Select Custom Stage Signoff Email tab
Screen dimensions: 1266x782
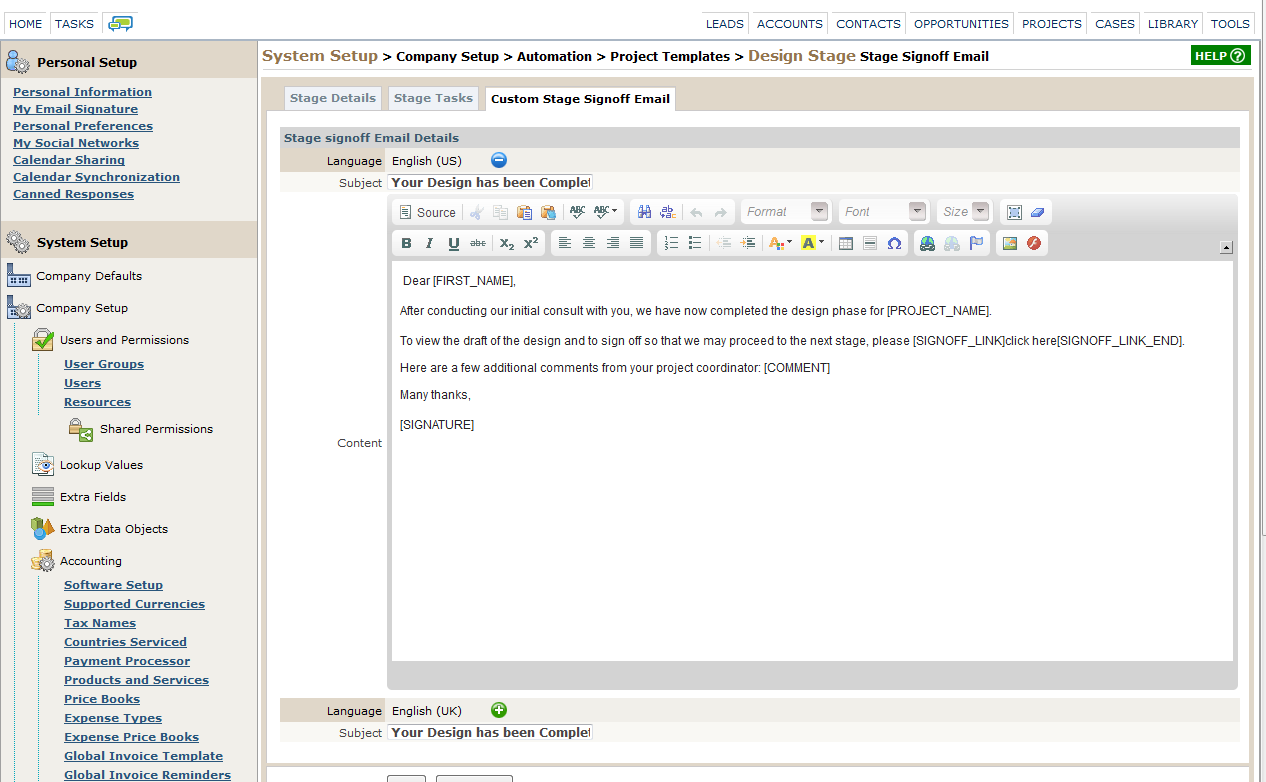(x=580, y=99)
